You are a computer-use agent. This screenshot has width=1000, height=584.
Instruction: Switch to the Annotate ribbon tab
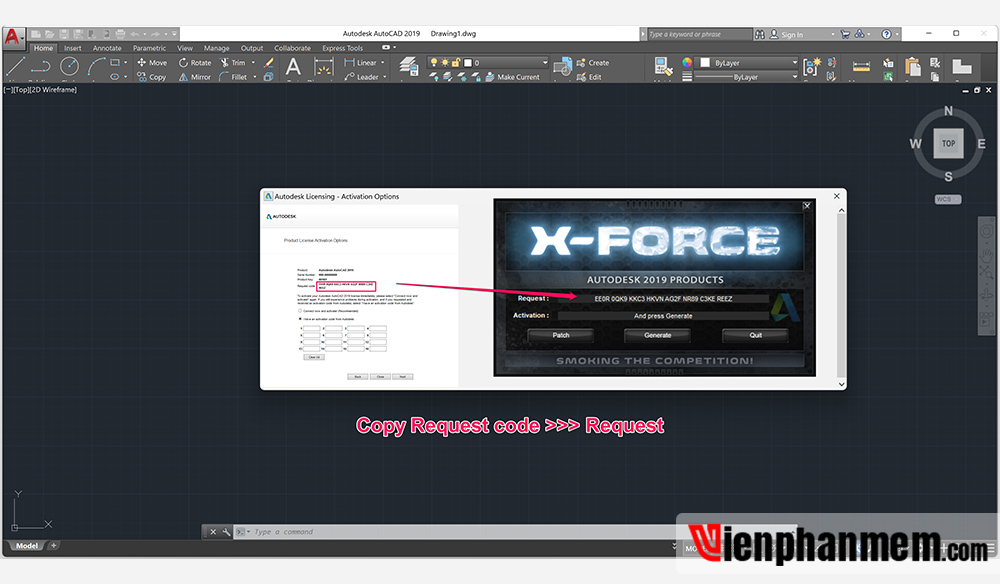click(107, 48)
